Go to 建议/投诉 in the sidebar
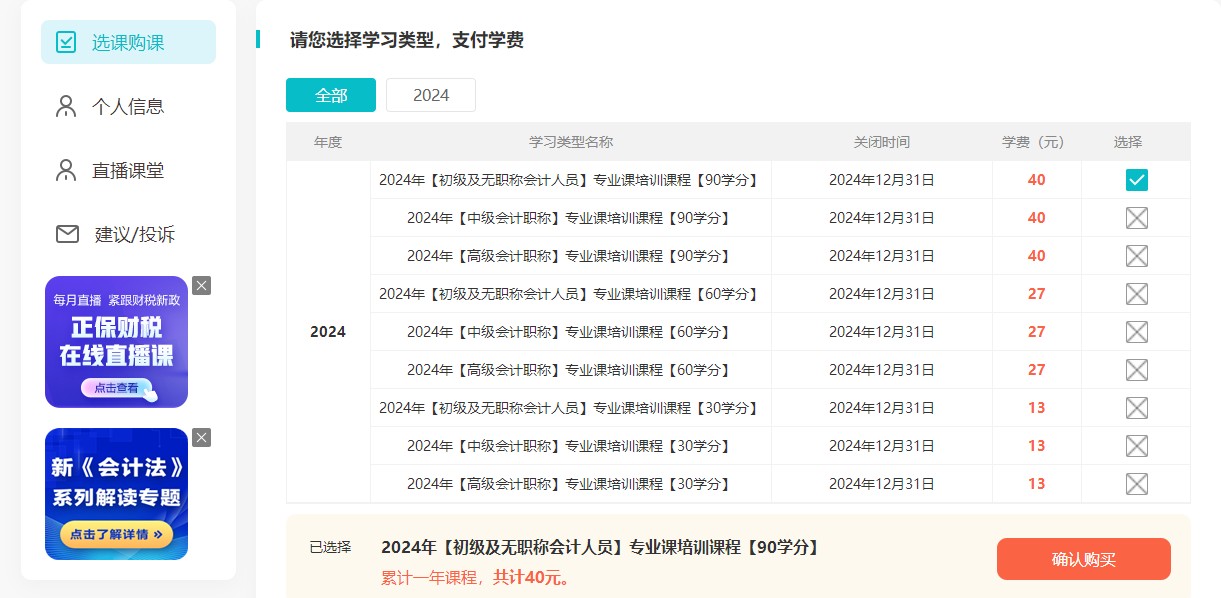1221x598 pixels. (134, 234)
